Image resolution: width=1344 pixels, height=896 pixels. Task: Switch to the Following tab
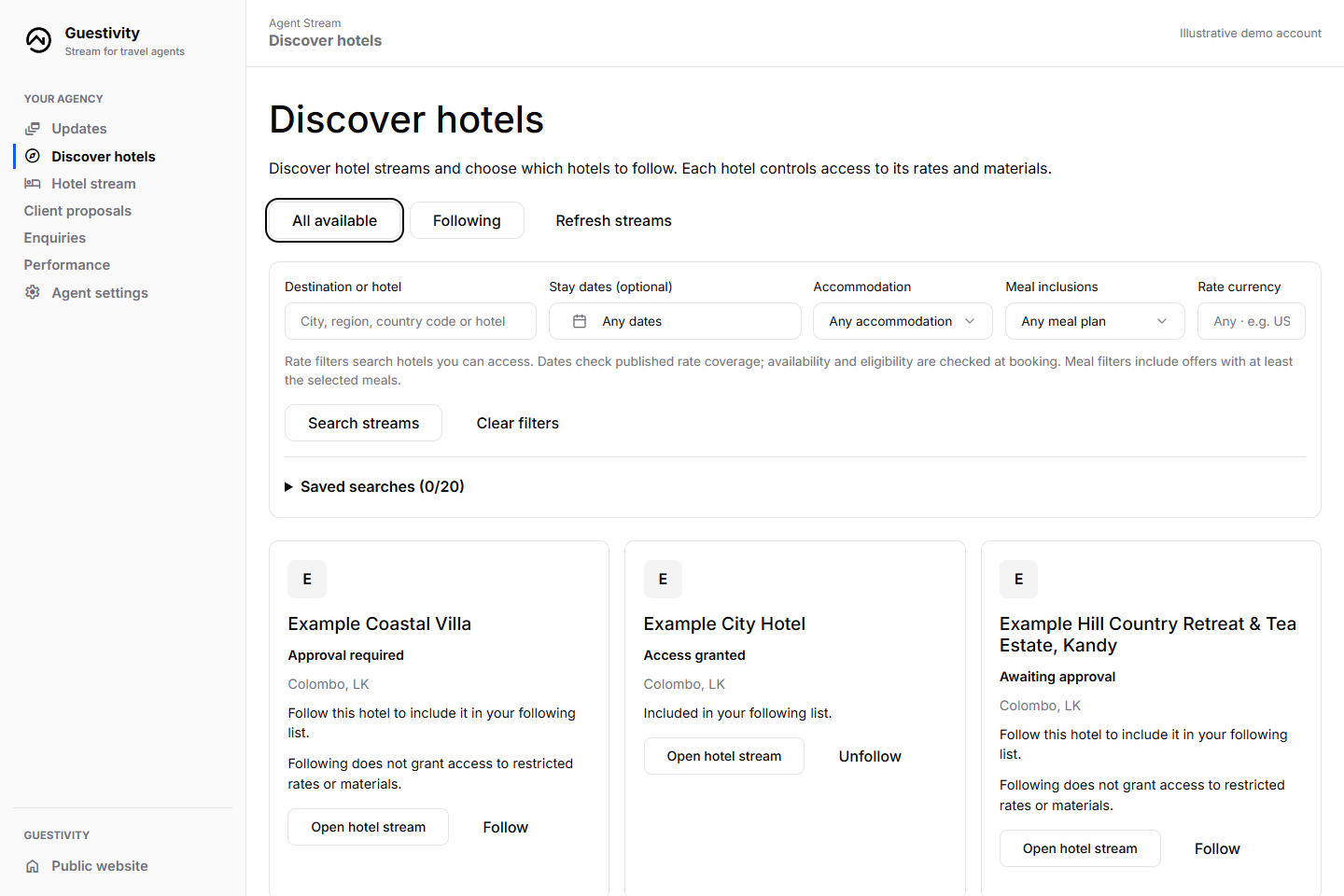point(467,220)
